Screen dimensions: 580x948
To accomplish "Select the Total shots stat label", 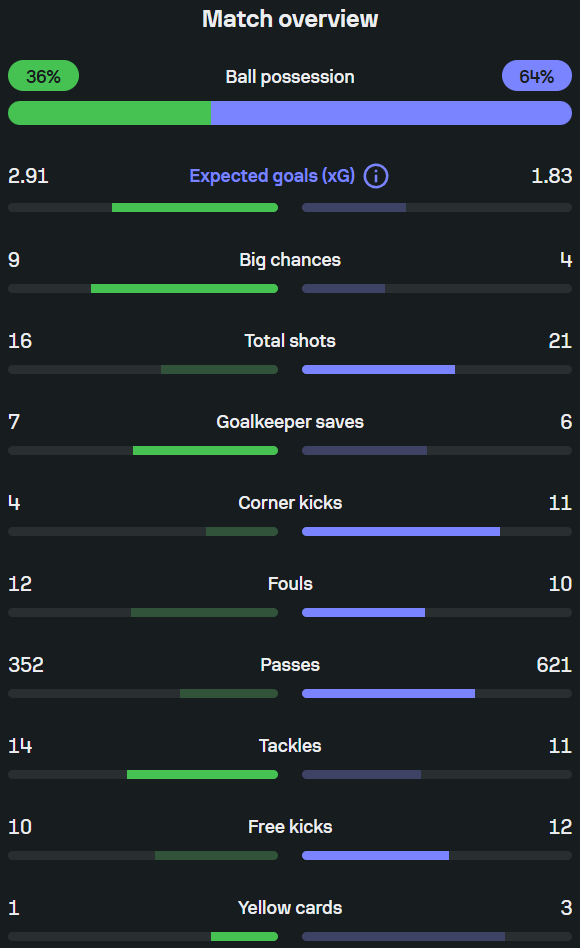I will pos(290,341).
